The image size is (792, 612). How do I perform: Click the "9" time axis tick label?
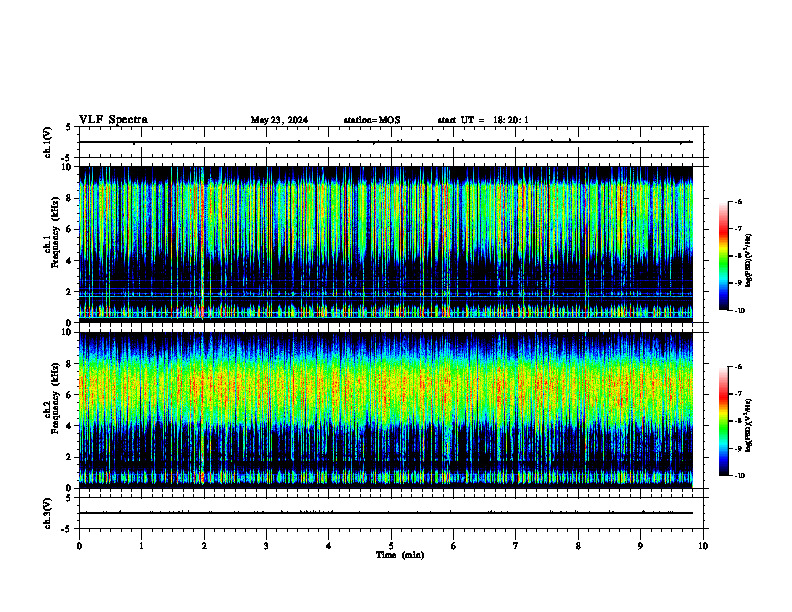(640, 546)
